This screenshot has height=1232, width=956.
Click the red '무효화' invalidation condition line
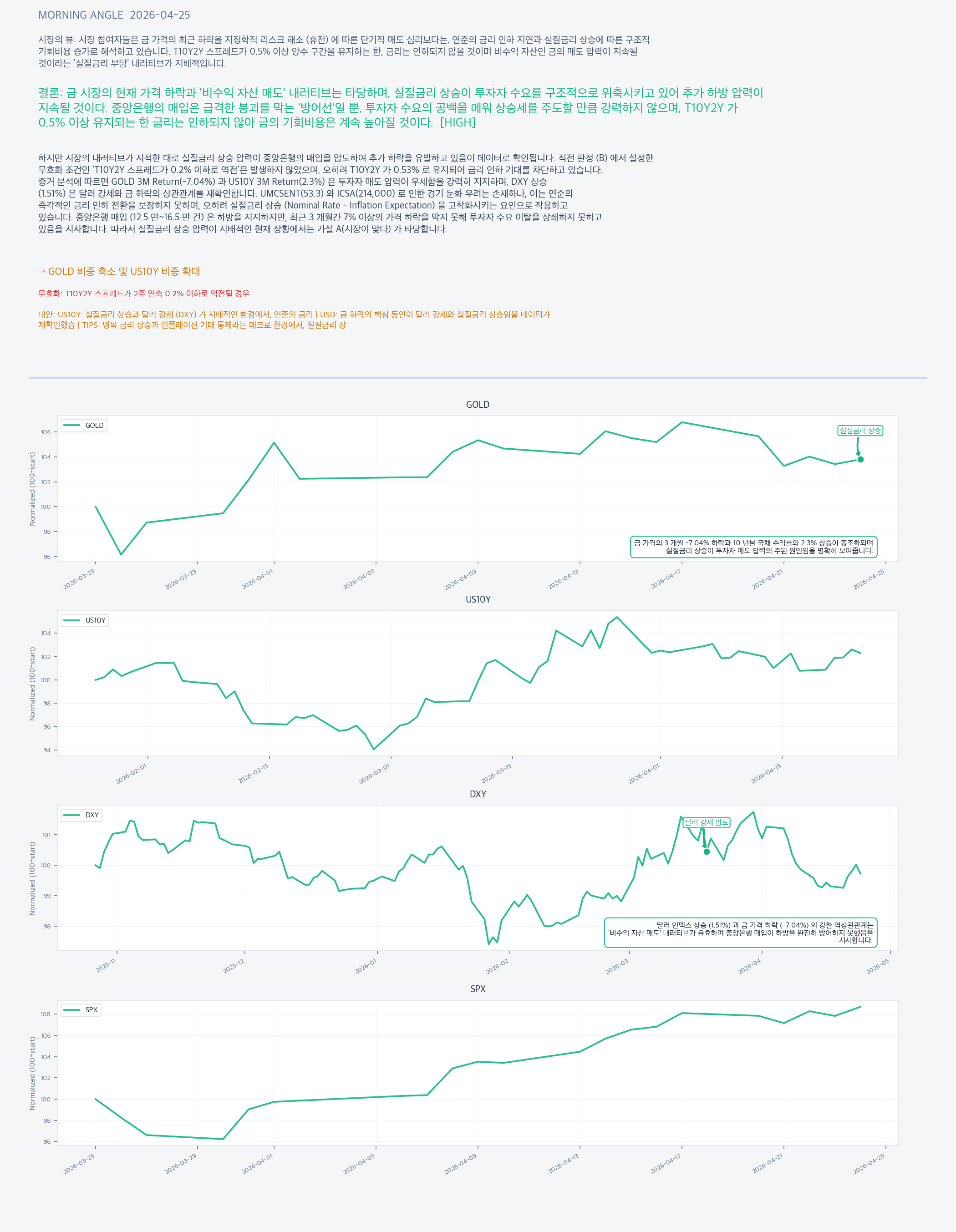pos(144,294)
